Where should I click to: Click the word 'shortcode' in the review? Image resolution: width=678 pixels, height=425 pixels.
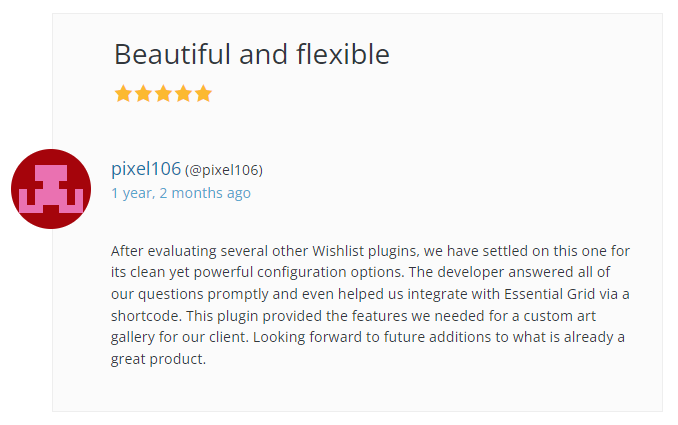(x=148, y=315)
